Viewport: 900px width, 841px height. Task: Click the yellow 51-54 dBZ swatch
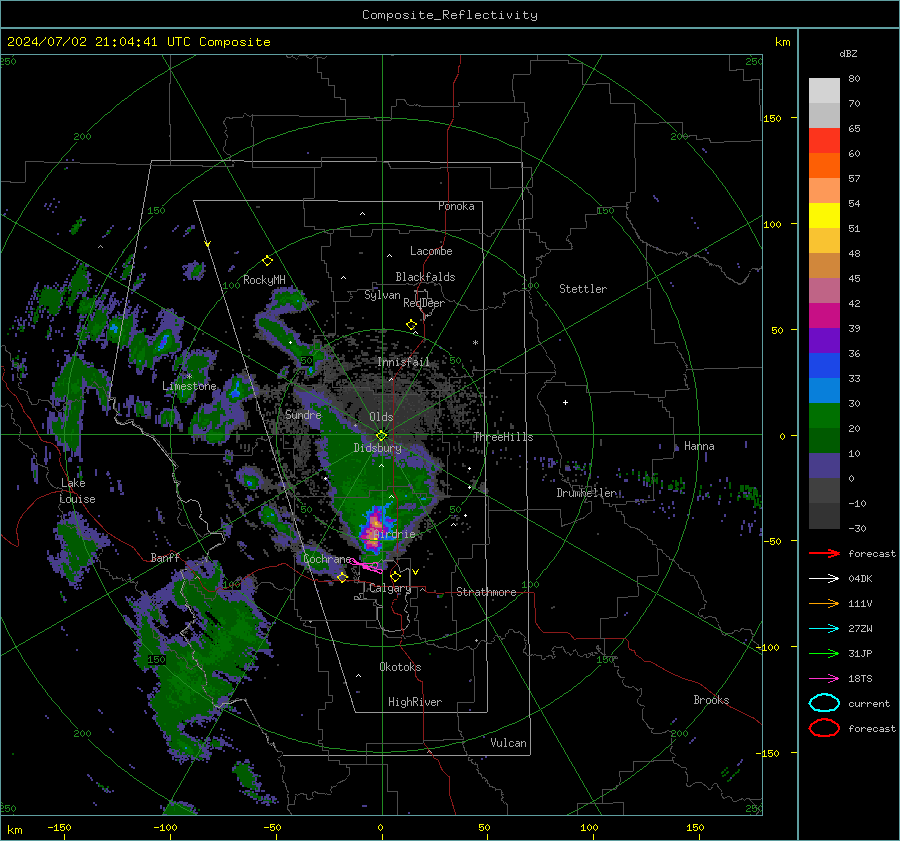[x=824, y=216]
